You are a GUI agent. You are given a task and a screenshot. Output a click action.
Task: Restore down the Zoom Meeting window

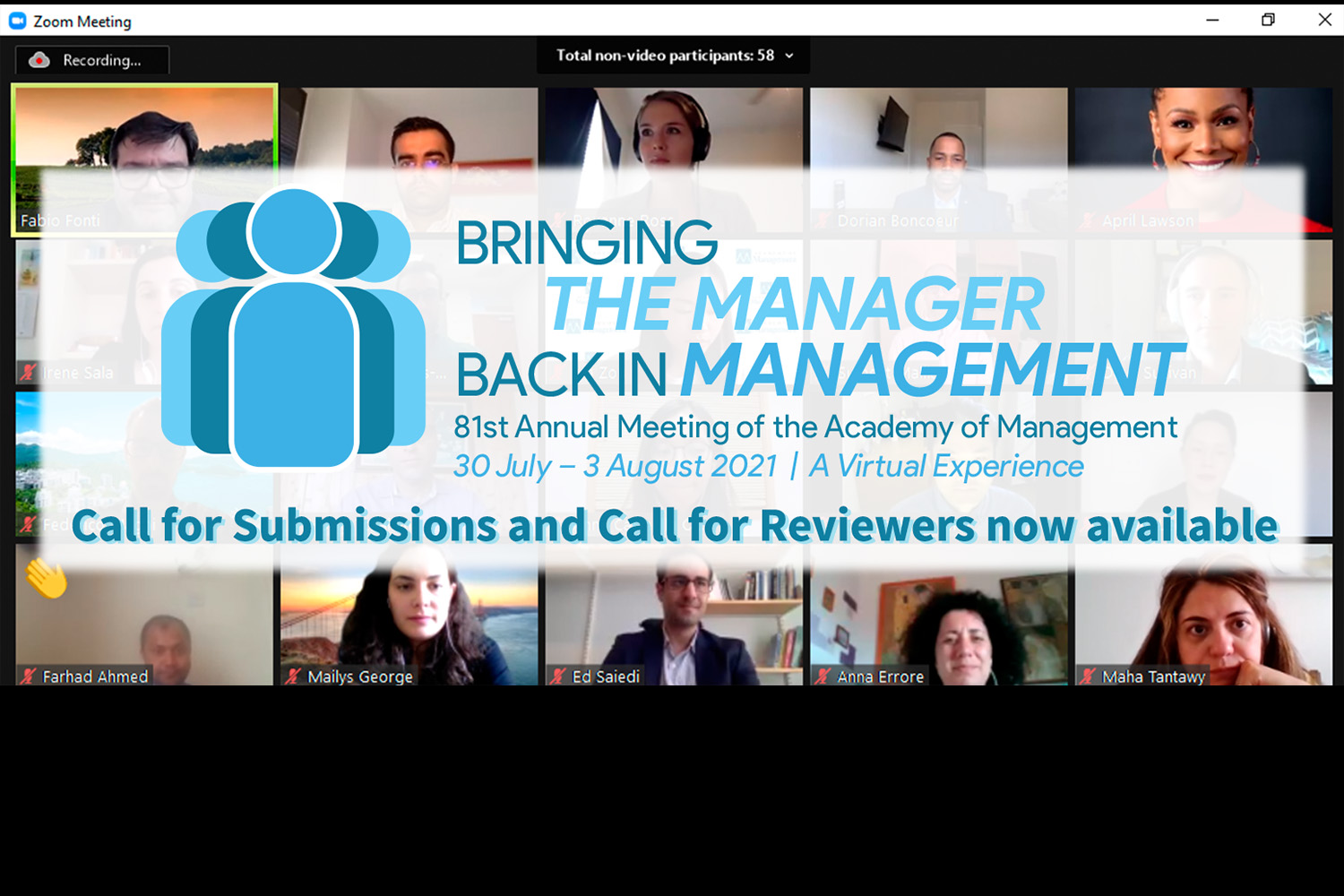[x=1268, y=20]
